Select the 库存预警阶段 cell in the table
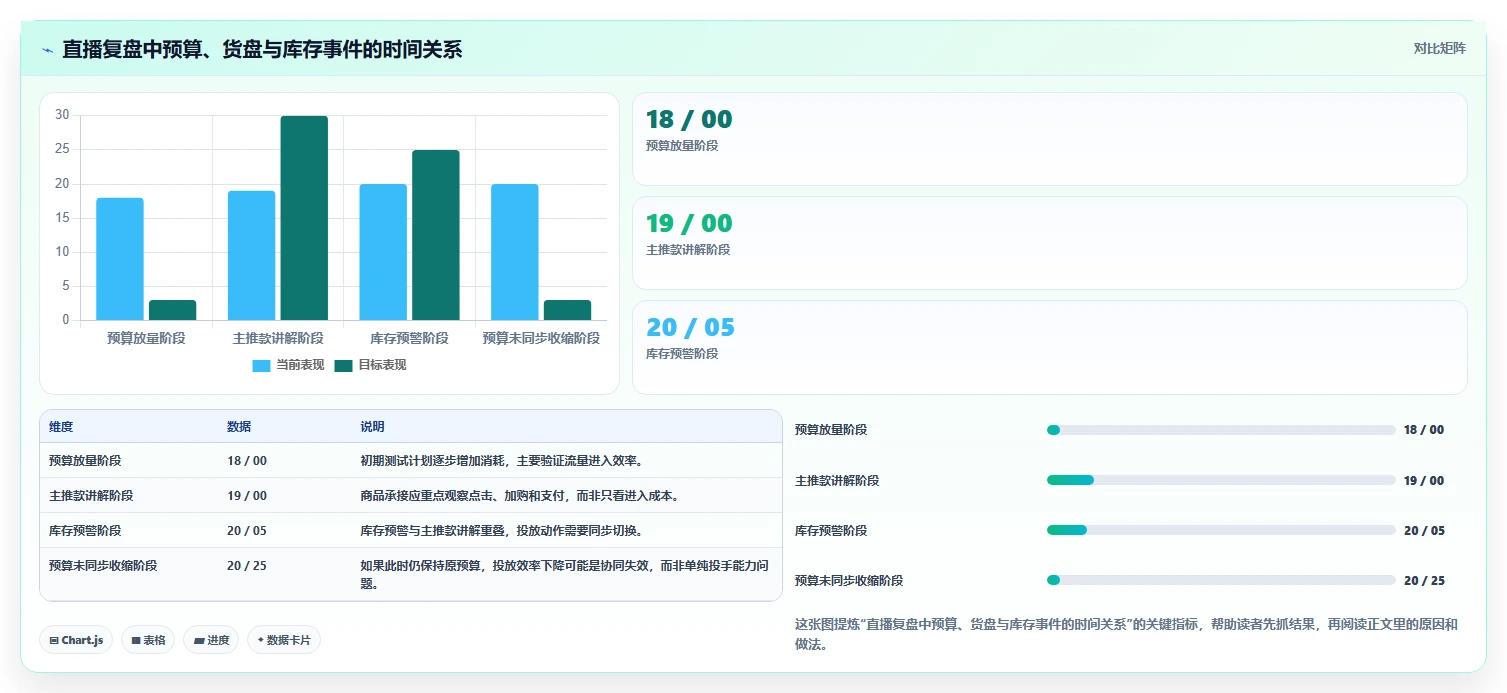The width and height of the screenshot is (1507, 693). [x=85, y=531]
